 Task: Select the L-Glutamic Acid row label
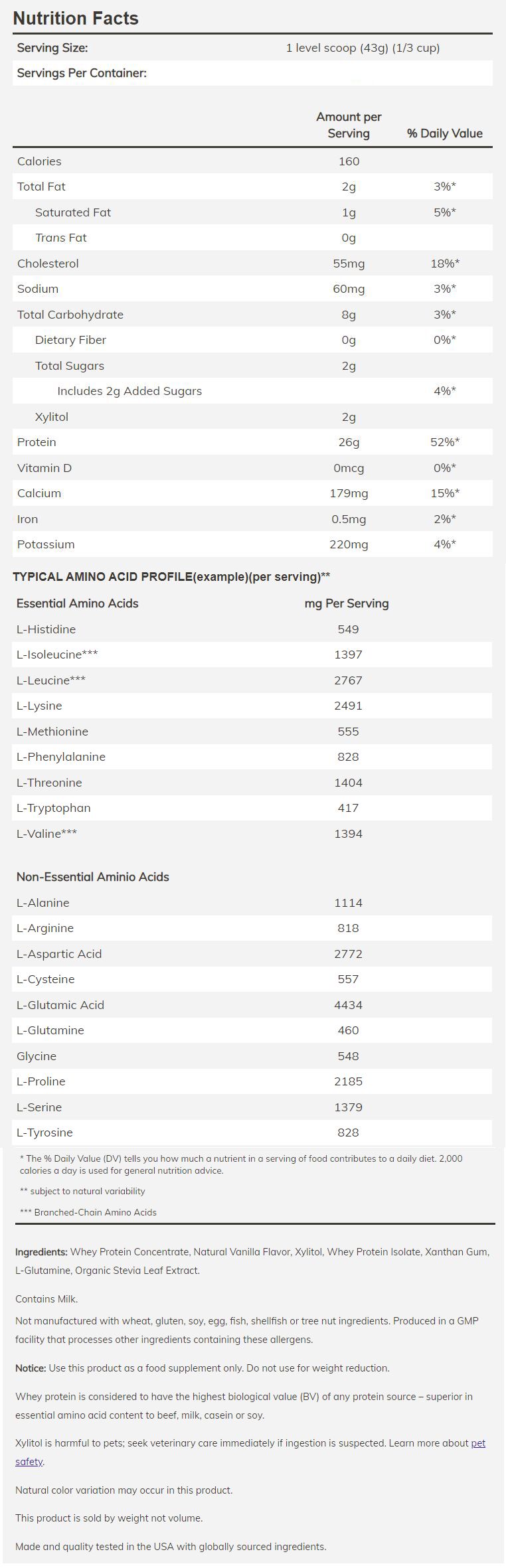coord(60,1005)
